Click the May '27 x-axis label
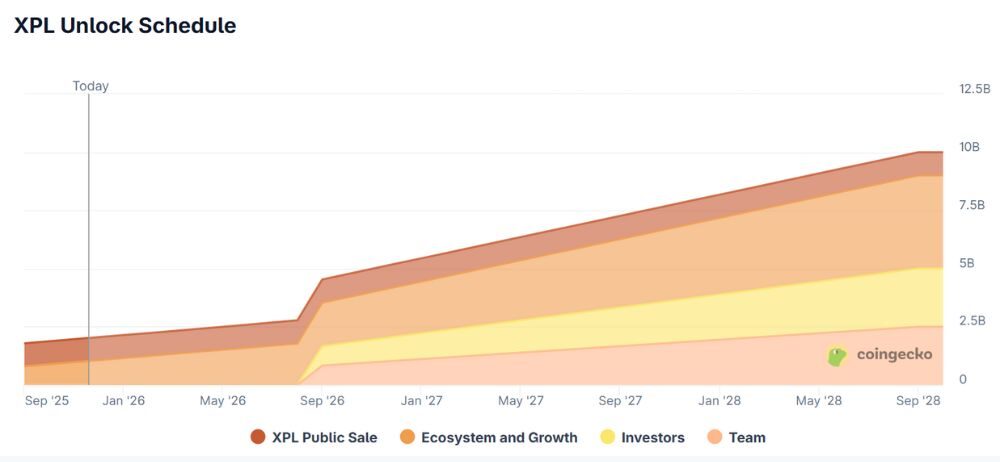This screenshot has width=1000, height=462. pos(521,401)
